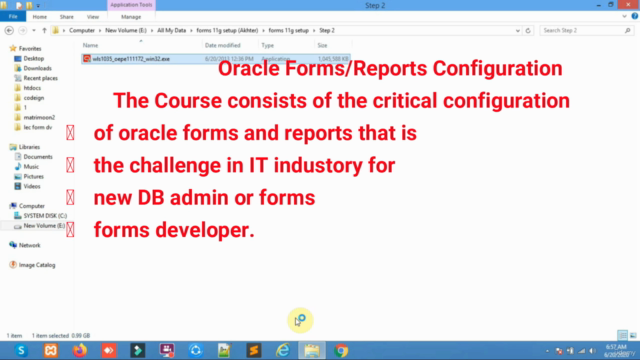Click forms 11g setup (Akhter) breadcrumb
The height and width of the screenshot is (360, 640).
tap(227, 31)
